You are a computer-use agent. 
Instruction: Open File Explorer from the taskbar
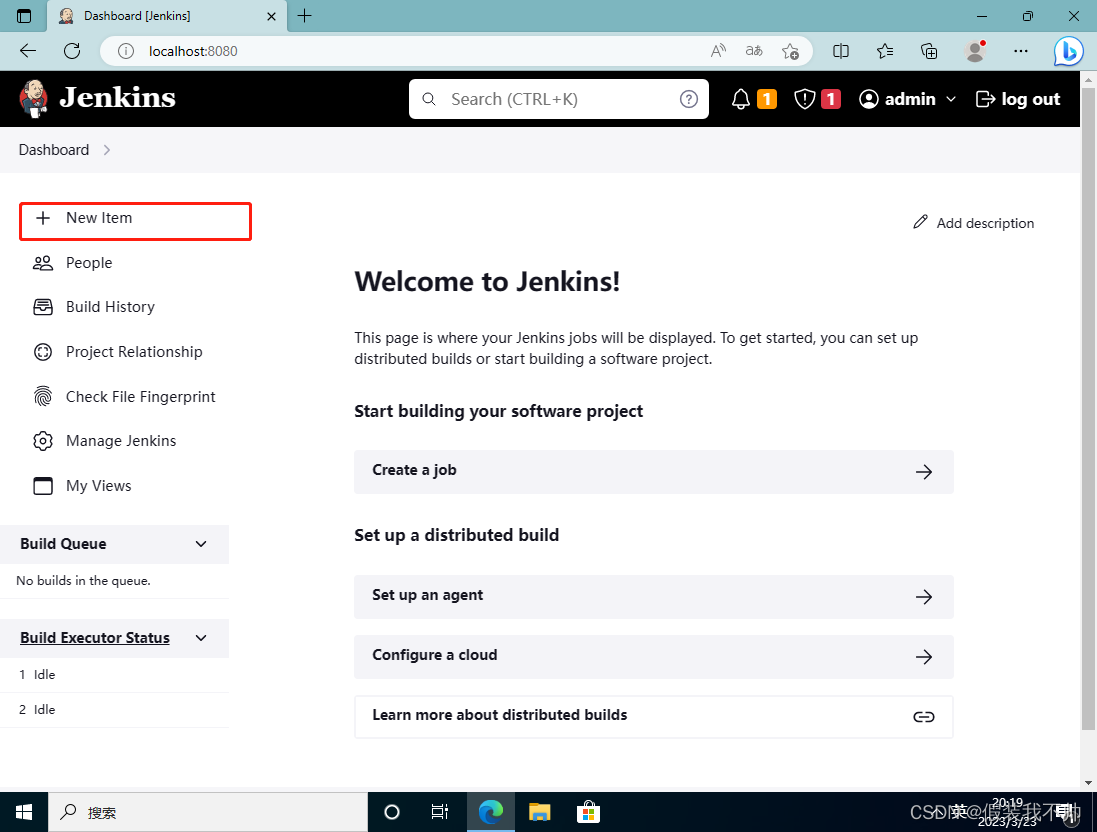(539, 812)
